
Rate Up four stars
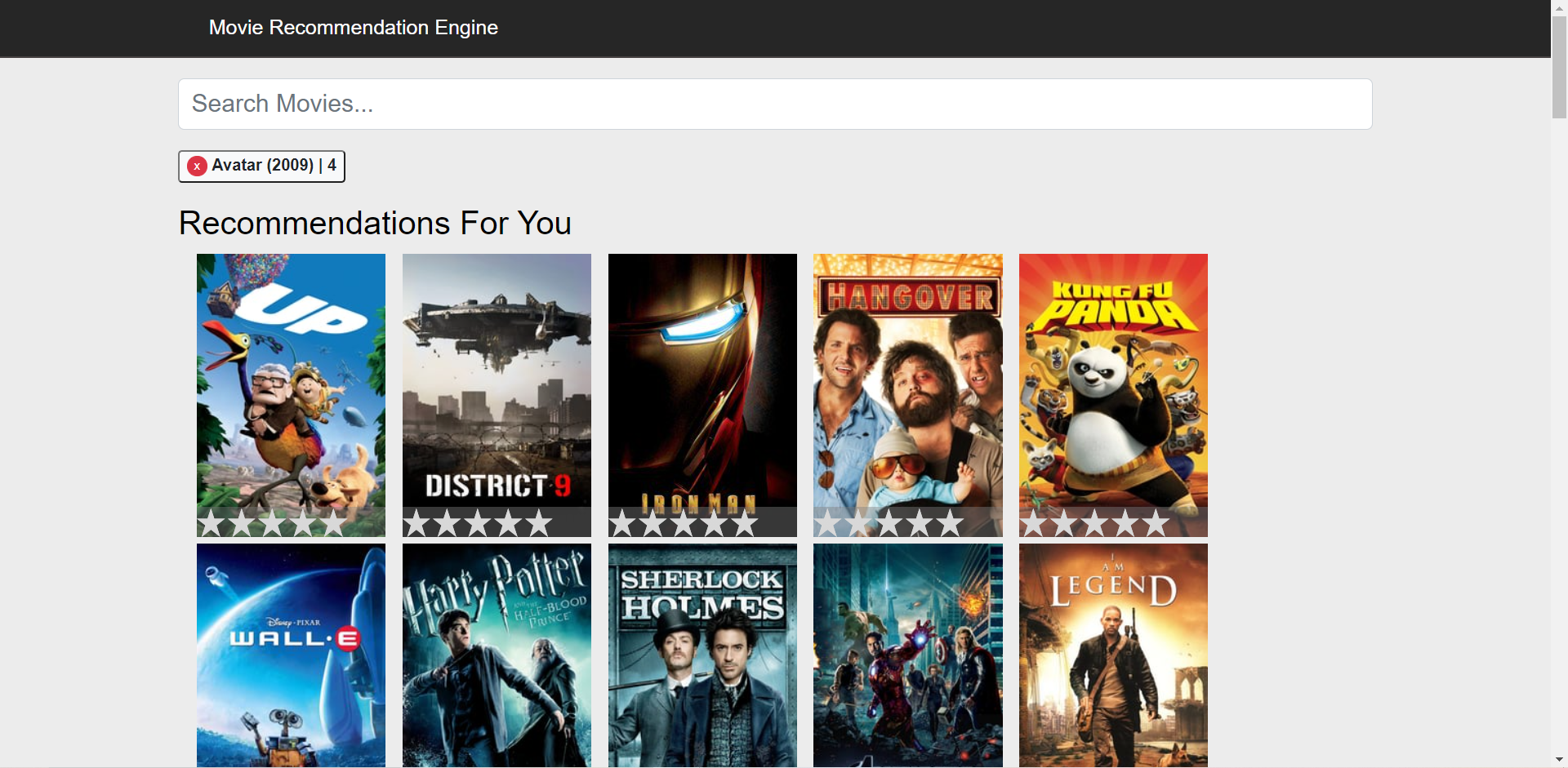pyautogui.click(x=304, y=522)
